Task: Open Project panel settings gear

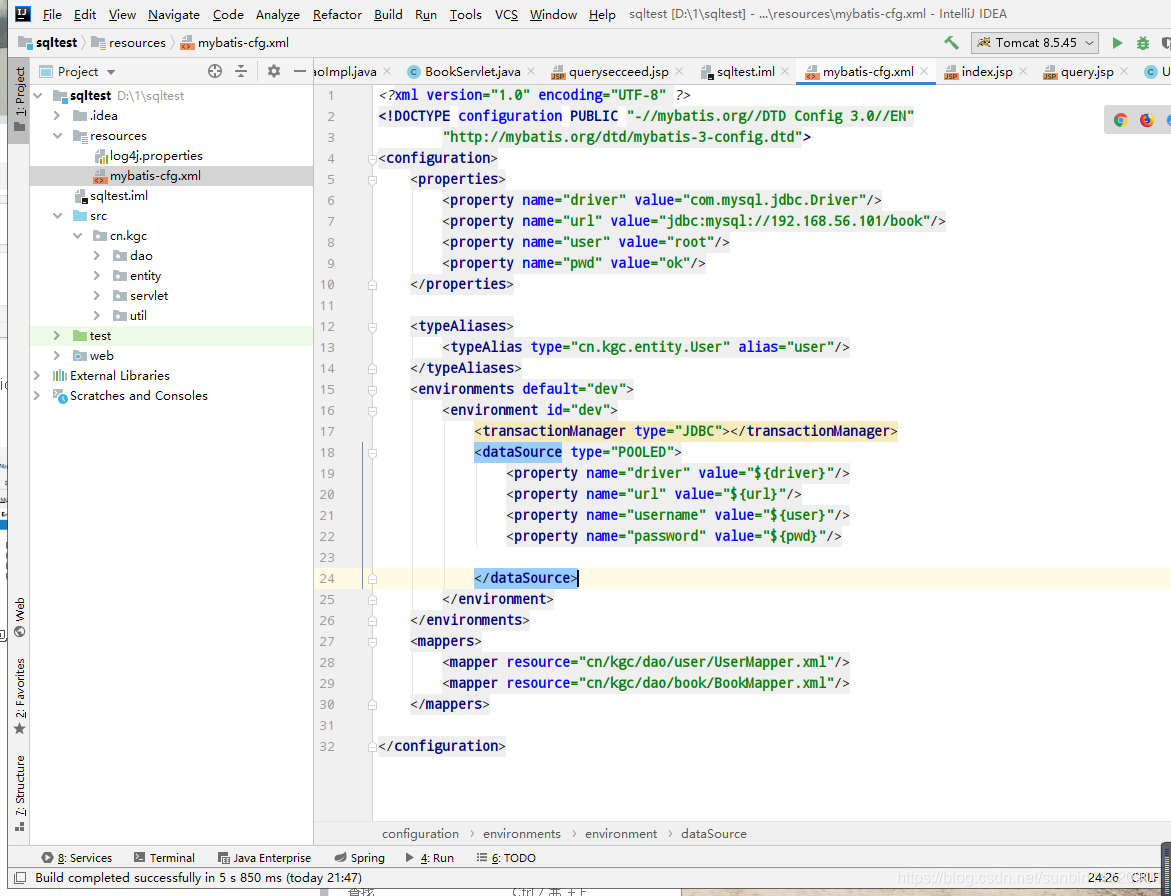Action: (x=274, y=72)
